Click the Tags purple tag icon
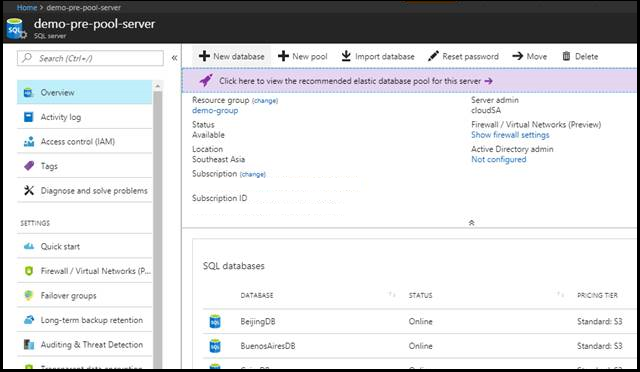 29,166
